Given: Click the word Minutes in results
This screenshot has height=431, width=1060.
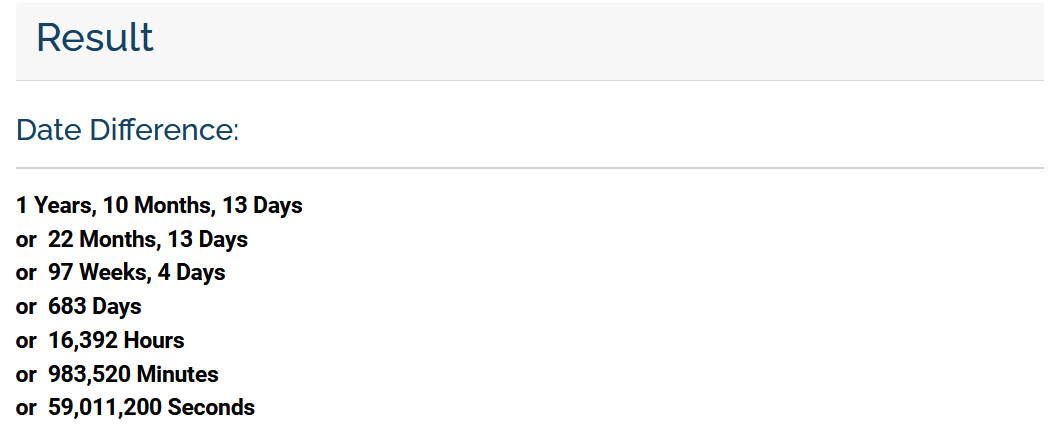Looking at the screenshot, I should (178, 374).
